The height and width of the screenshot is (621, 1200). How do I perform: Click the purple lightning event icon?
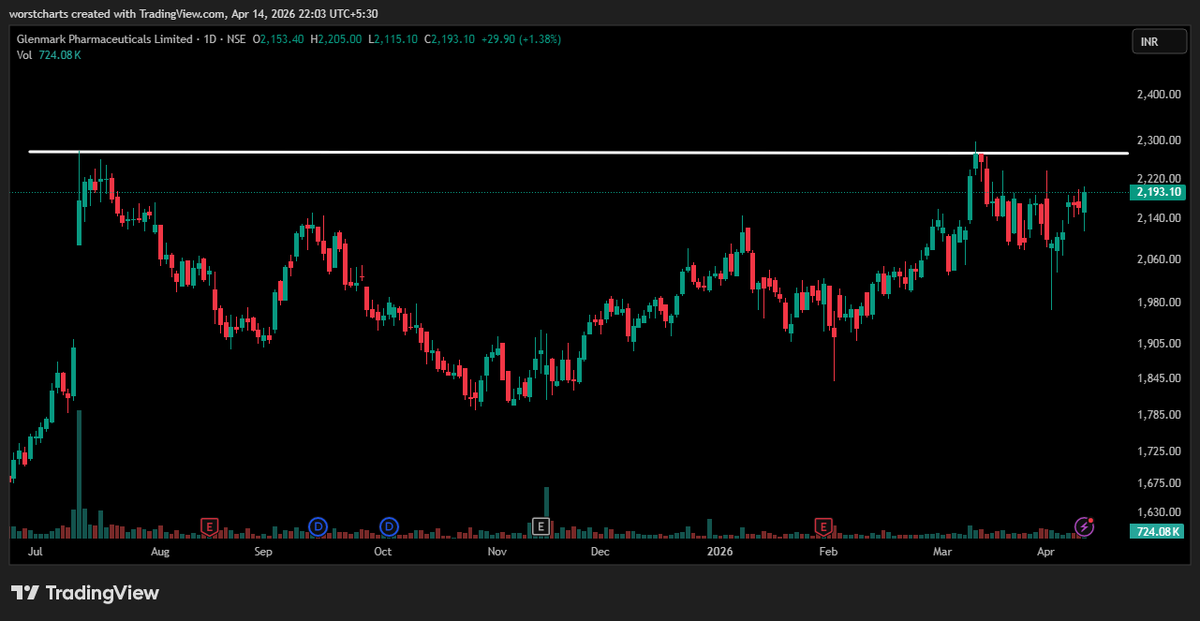coord(1084,526)
